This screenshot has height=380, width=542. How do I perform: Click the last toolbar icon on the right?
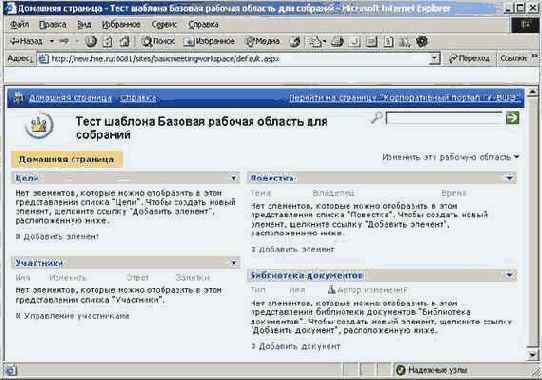(x=422, y=42)
